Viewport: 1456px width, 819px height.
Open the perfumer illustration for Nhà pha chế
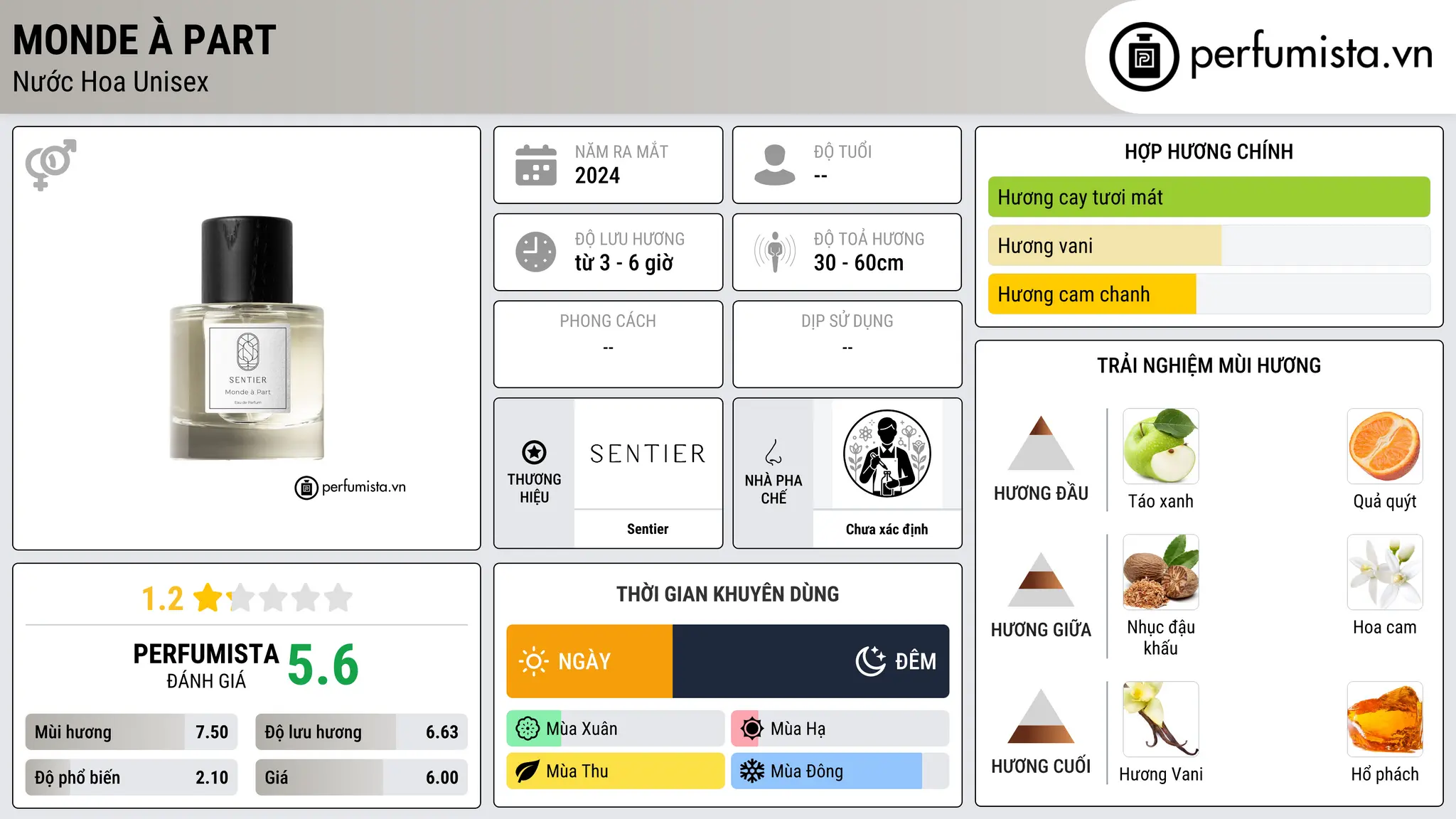coord(887,454)
